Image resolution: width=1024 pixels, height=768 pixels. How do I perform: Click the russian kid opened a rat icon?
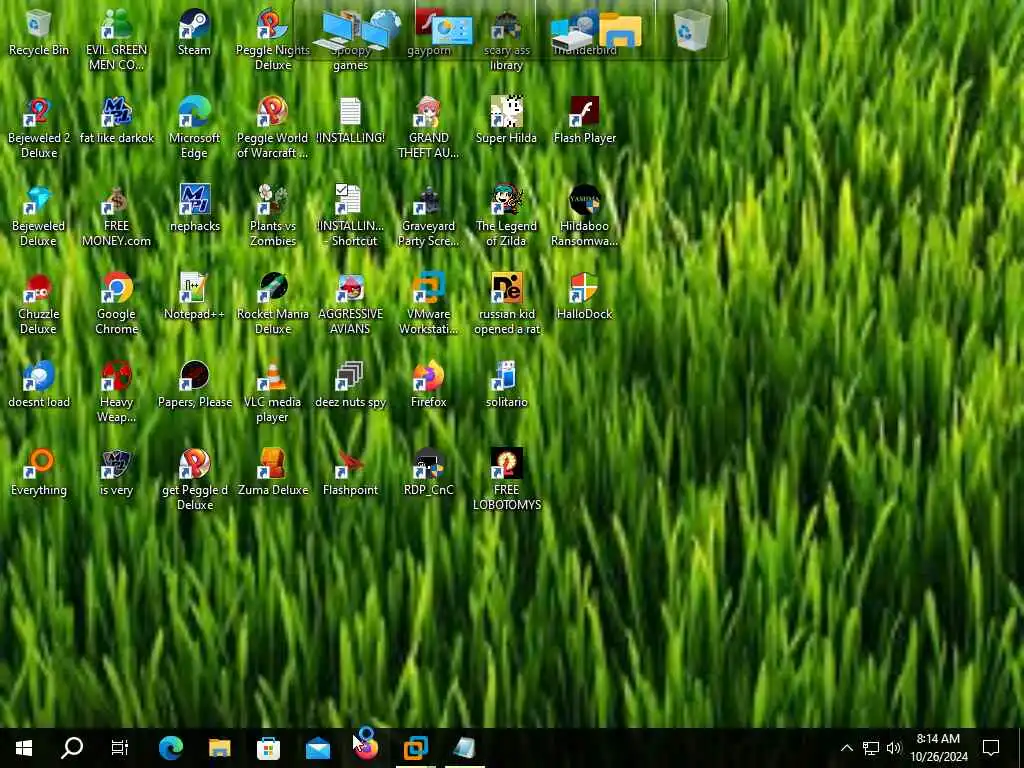[506, 304]
